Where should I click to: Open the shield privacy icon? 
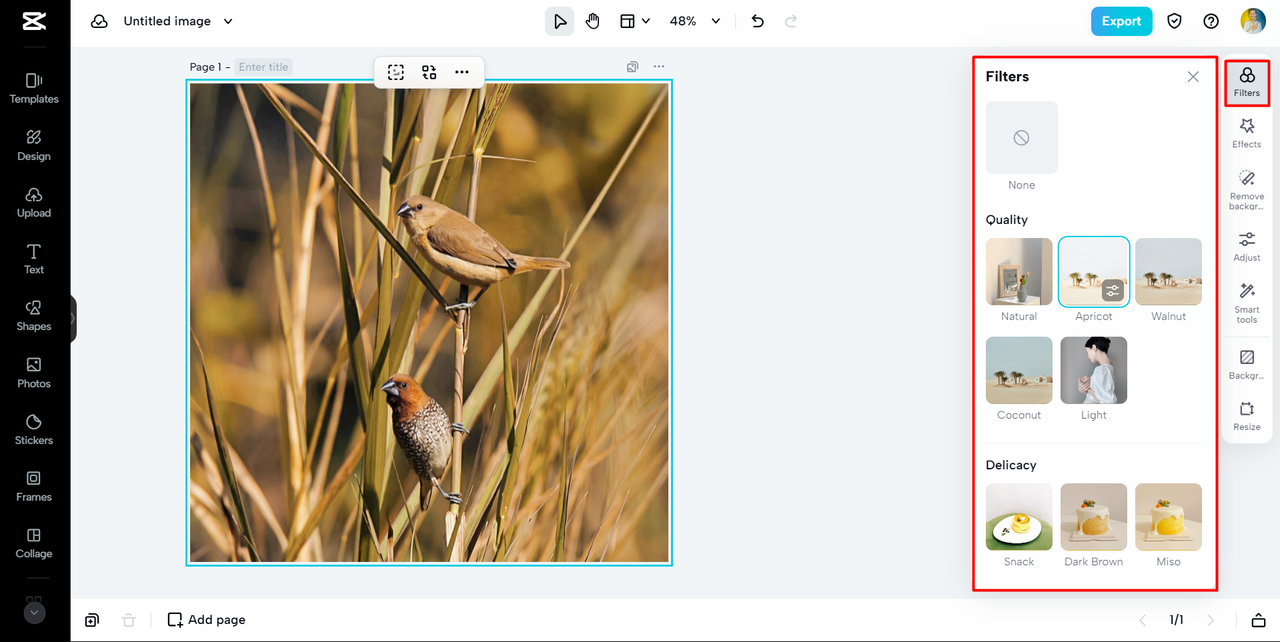pyautogui.click(x=1175, y=21)
